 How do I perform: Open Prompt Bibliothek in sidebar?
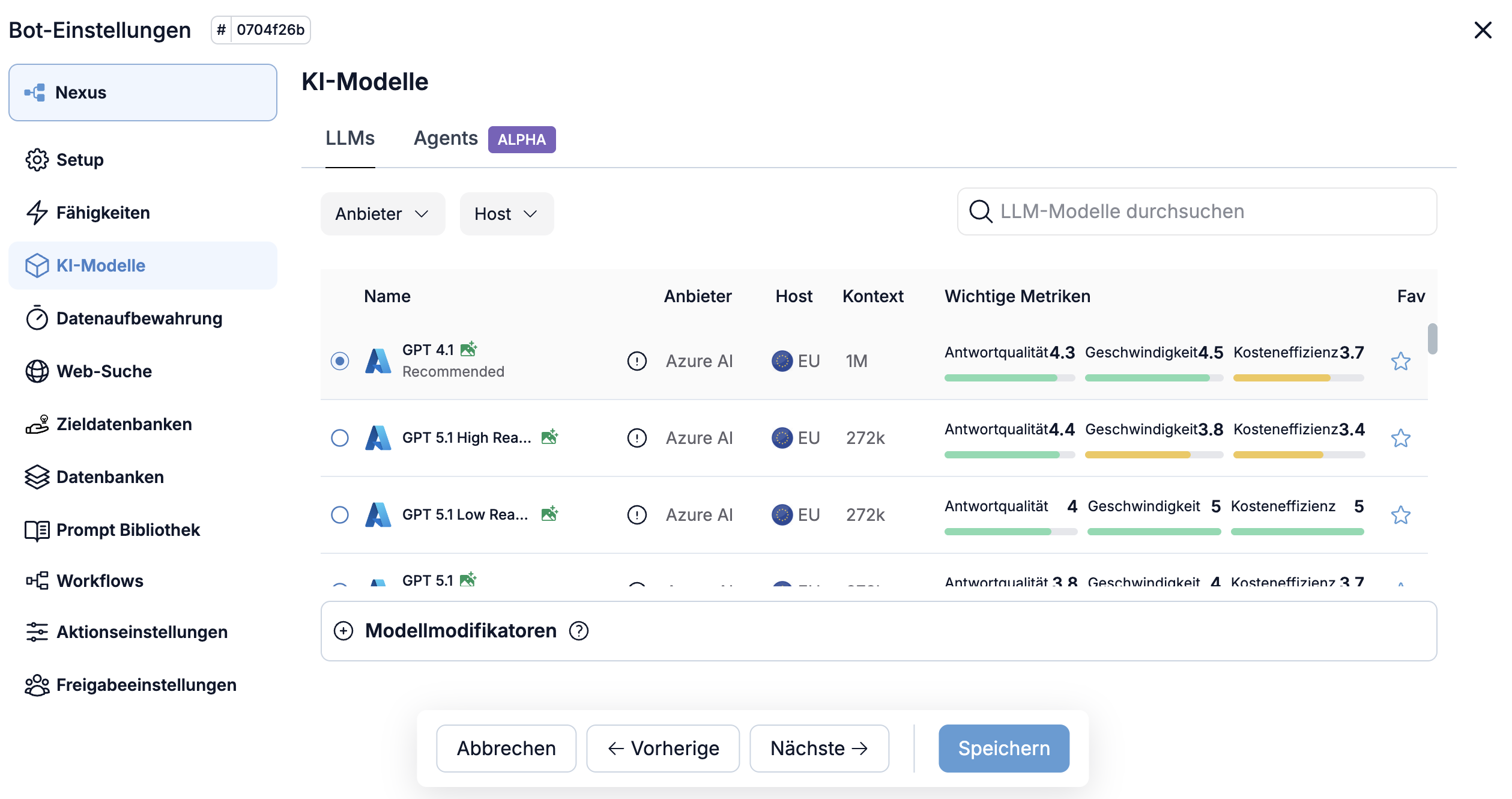click(x=128, y=530)
